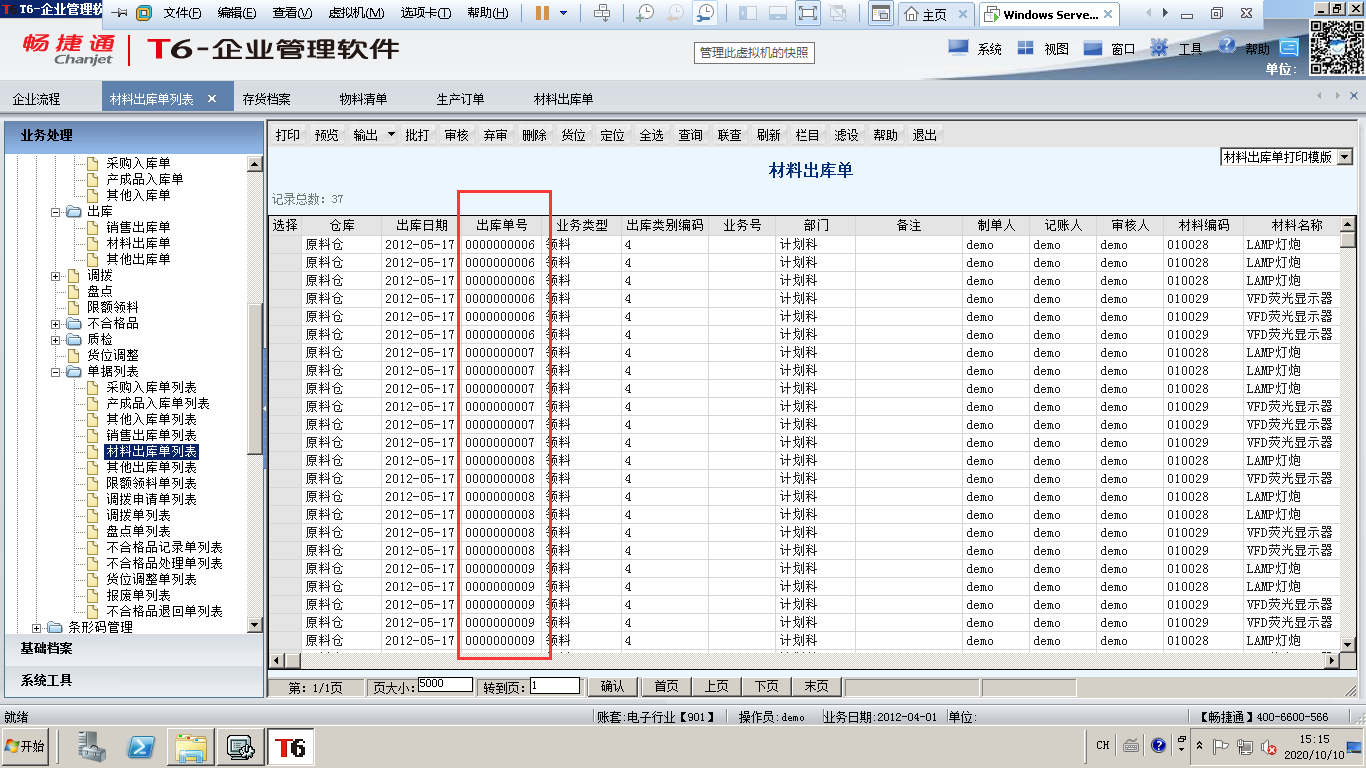Open the Windows 开始 start button
This screenshot has height=768, width=1366.
pyautogui.click(x=25, y=746)
